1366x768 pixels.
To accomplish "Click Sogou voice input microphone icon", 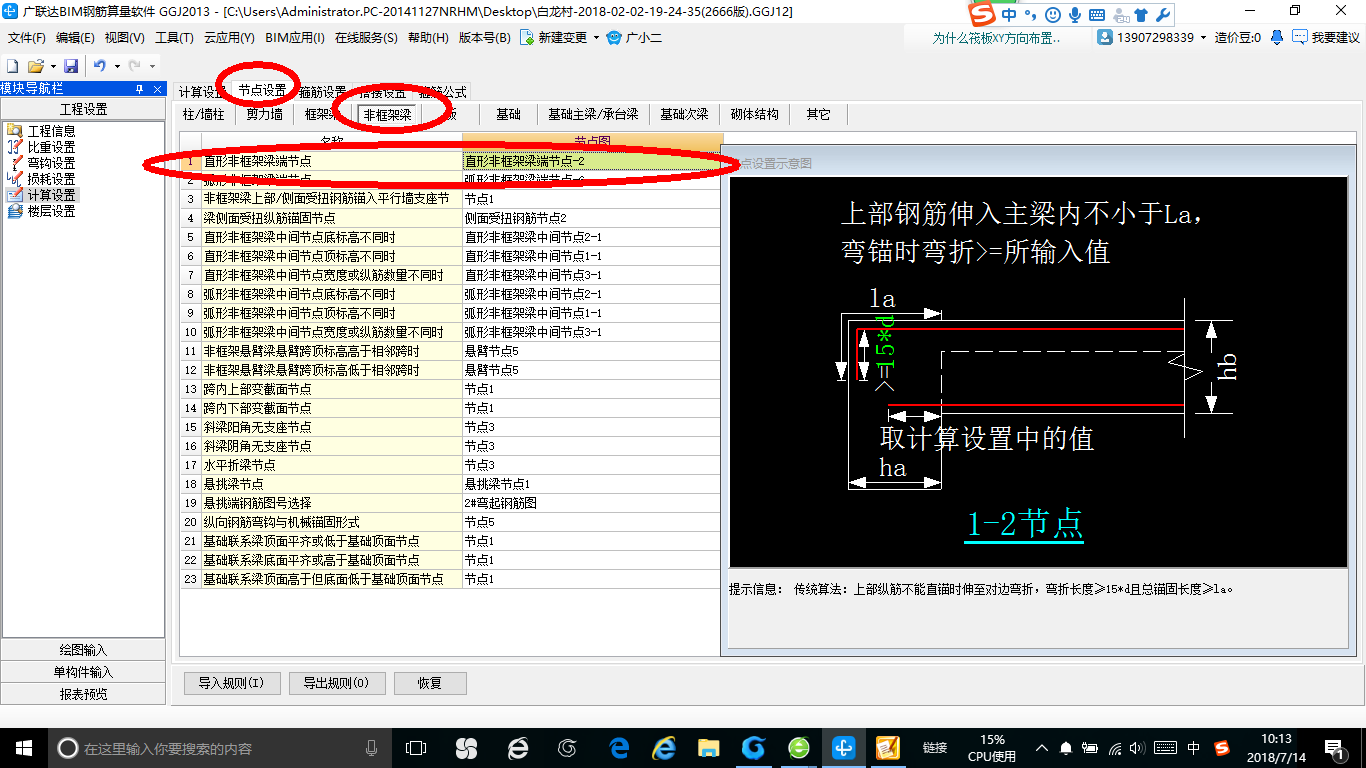I will click(1075, 15).
